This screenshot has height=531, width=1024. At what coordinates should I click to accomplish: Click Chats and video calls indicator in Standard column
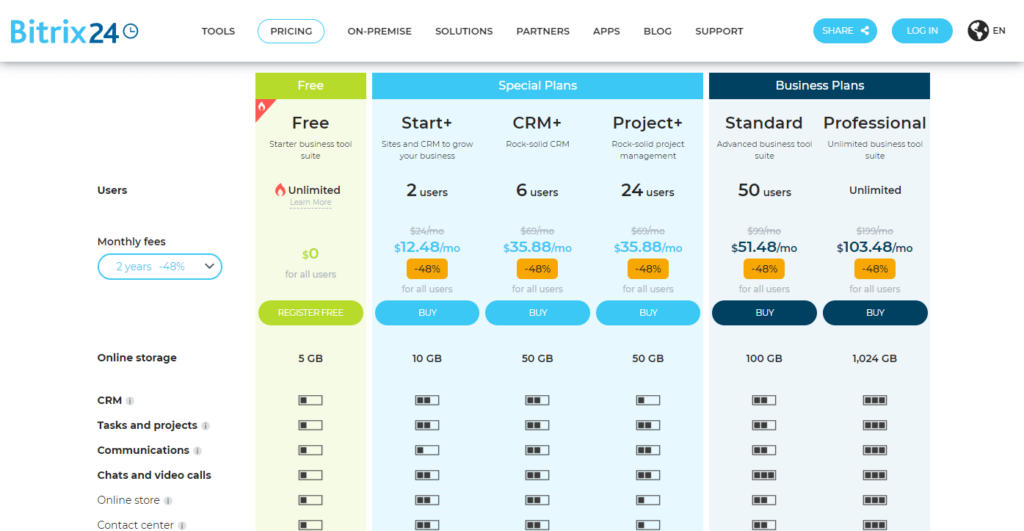click(763, 475)
